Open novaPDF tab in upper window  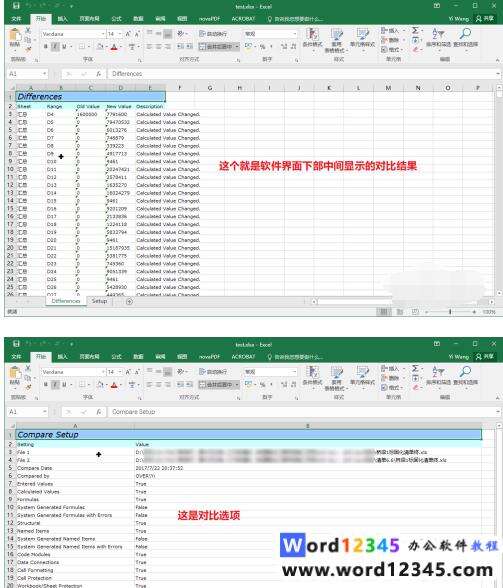pos(209,19)
